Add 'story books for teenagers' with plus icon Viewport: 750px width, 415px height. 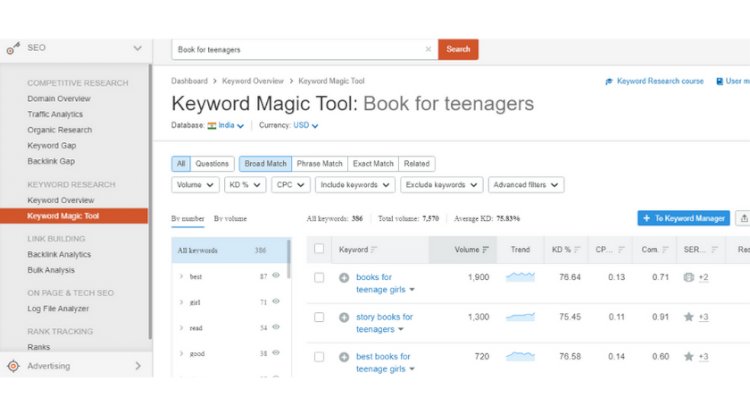pos(344,317)
